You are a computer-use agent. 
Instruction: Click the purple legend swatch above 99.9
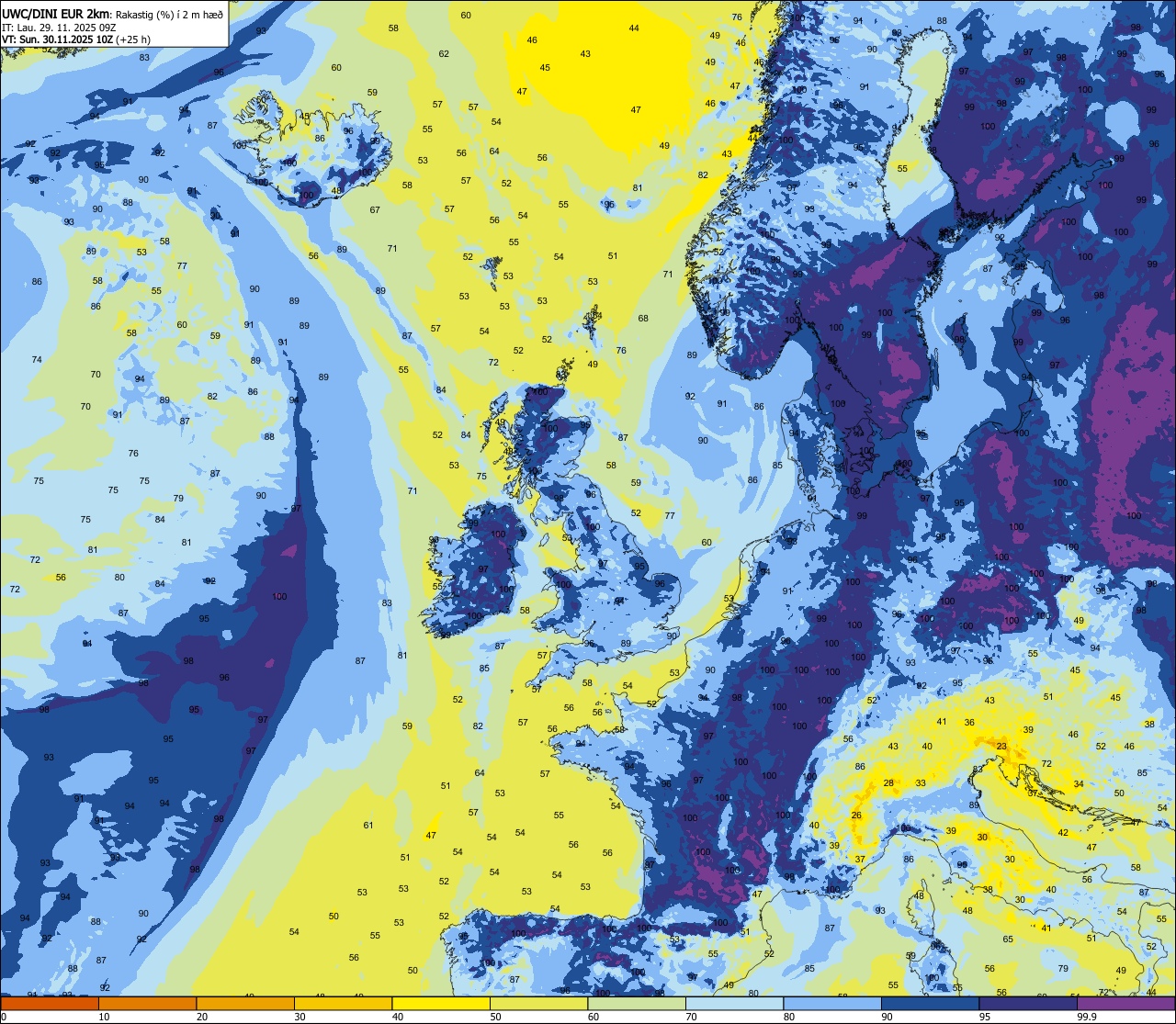coord(1126,1003)
